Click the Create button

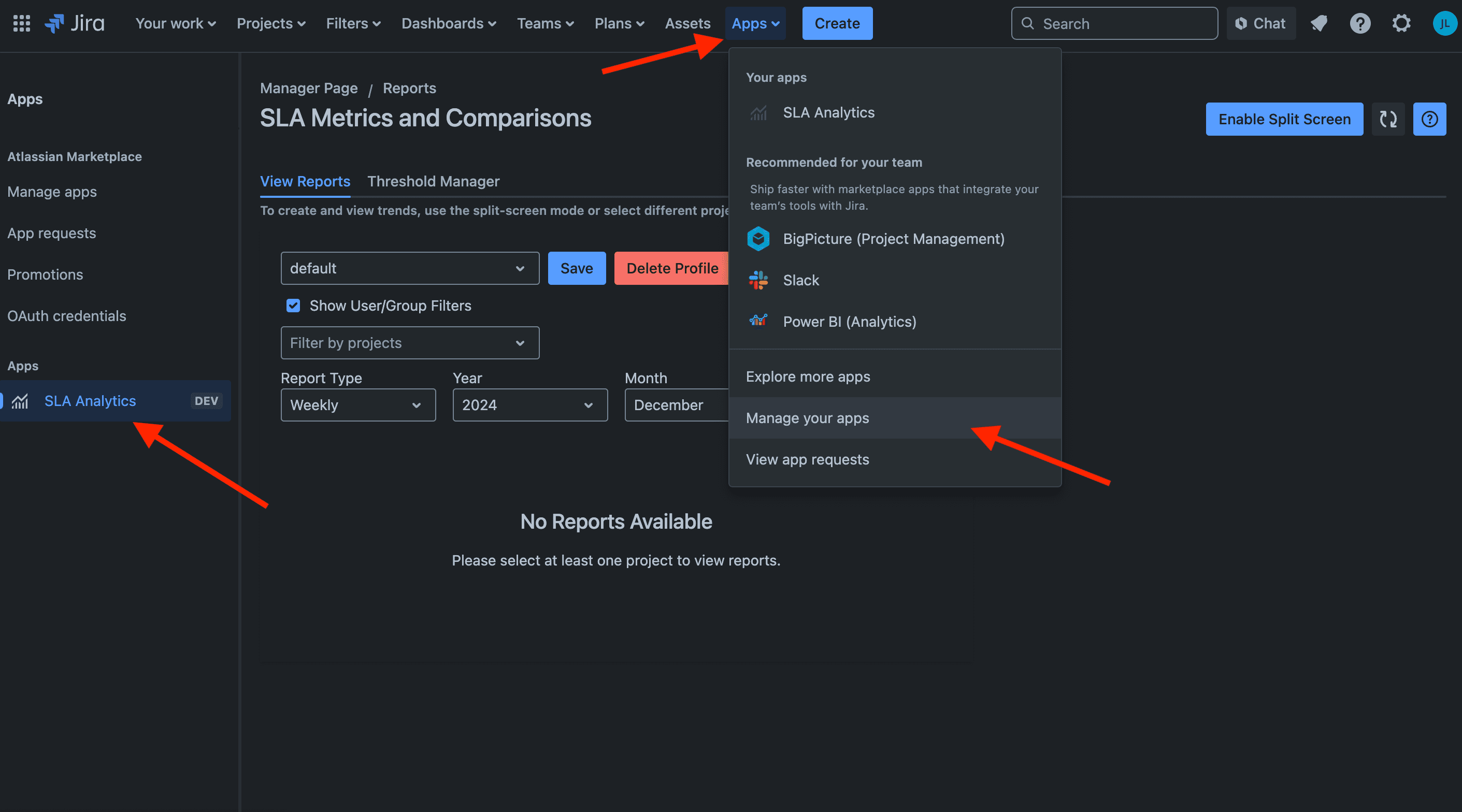point(837,23)
